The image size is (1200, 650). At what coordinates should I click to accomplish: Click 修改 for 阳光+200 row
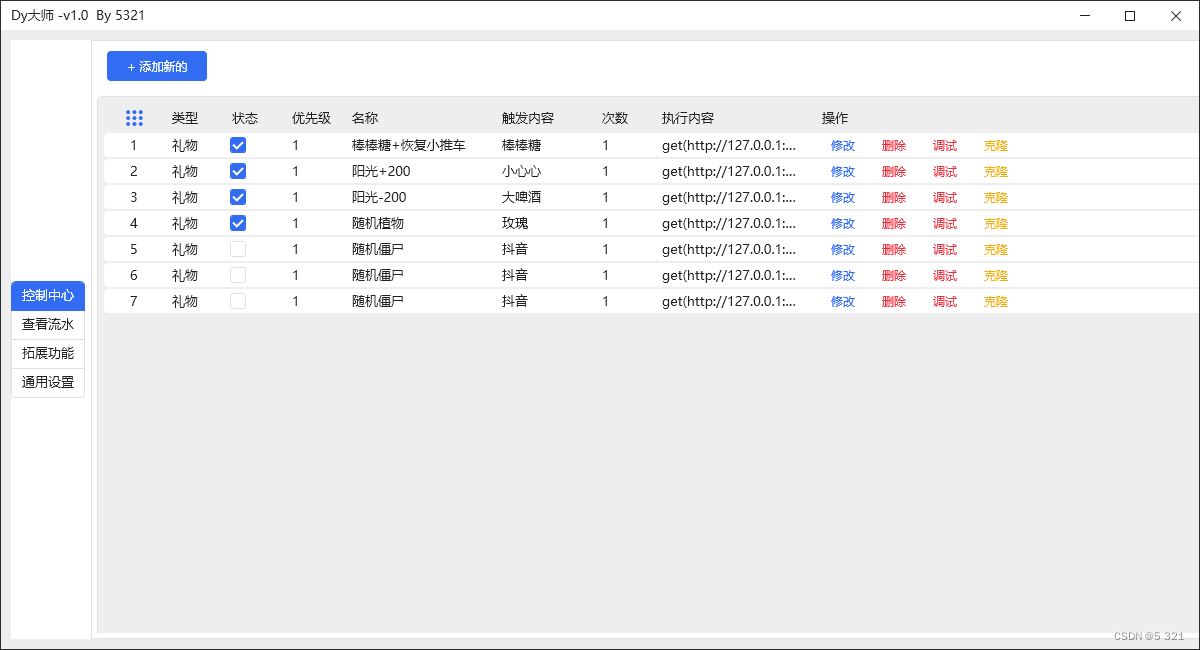[843, 172]
